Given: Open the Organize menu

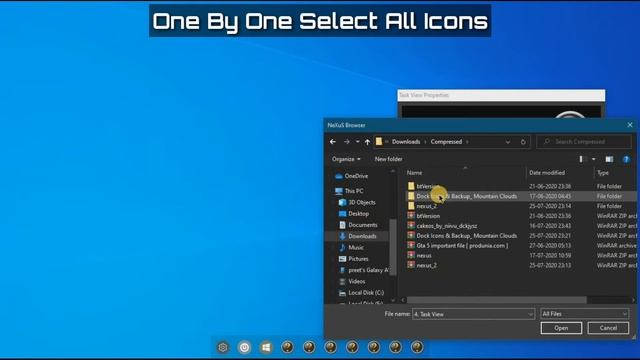Looking at the screenshot, I should click(x=346, y=159).
